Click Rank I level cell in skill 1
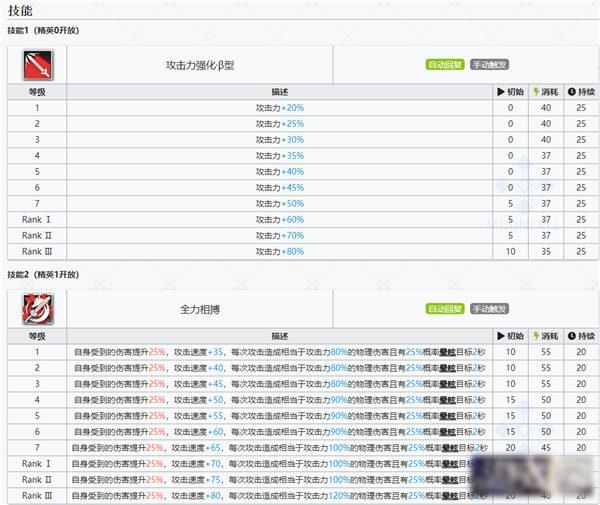Image resolution: width=600 pixels, height=505 pixels. [x=37, y=220]
